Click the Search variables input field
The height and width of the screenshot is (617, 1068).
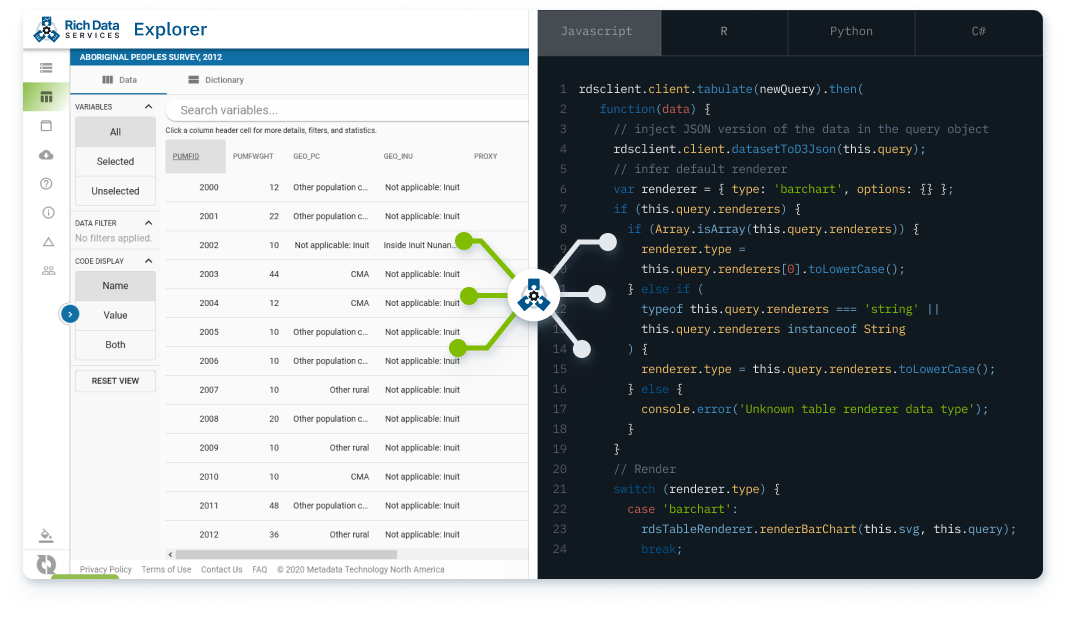click(345, 110)
